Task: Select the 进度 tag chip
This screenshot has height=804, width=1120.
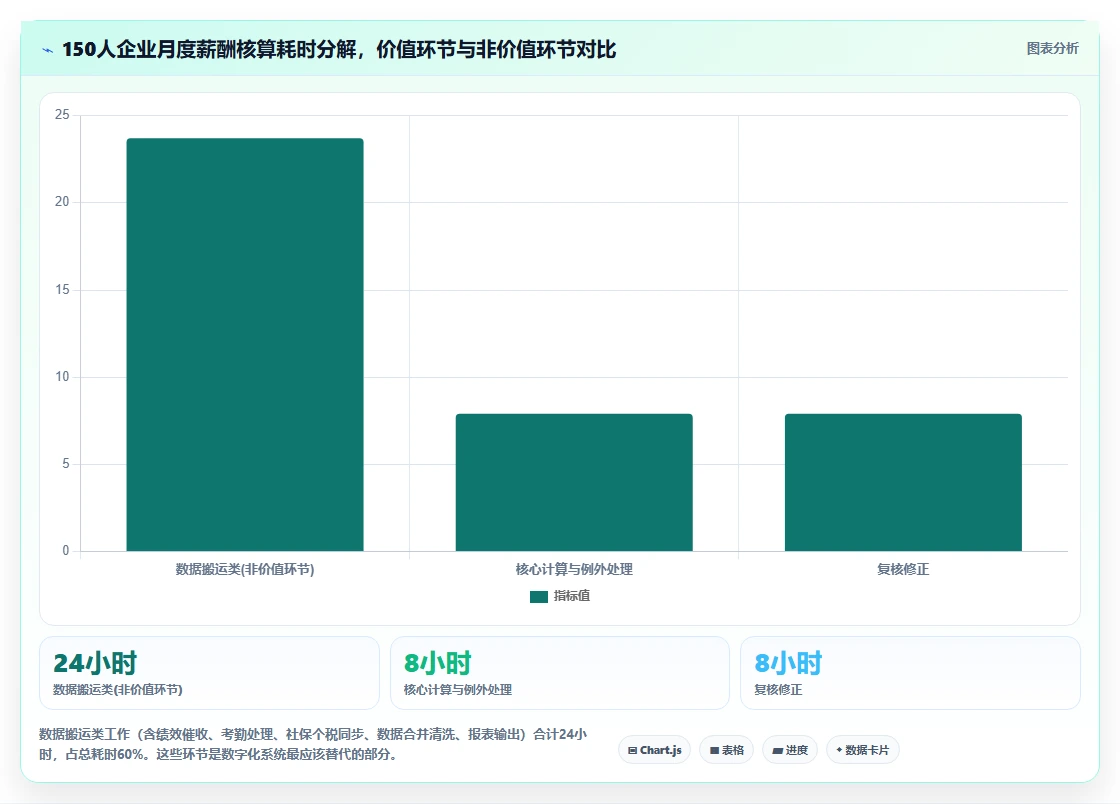Action: click(790, 750)
